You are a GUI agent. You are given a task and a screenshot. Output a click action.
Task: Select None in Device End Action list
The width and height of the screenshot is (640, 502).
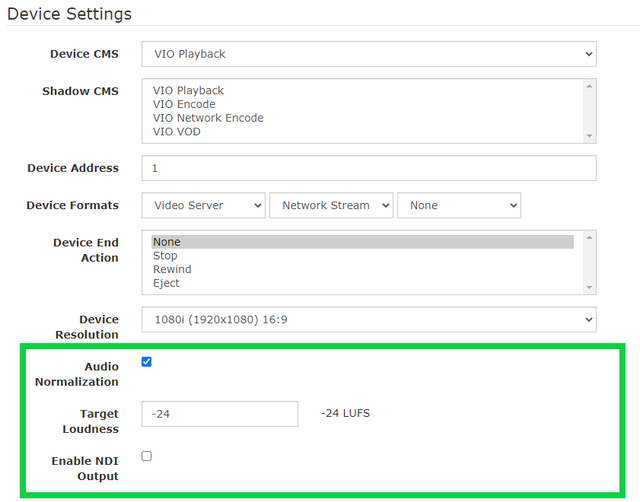tap(362, 242)
